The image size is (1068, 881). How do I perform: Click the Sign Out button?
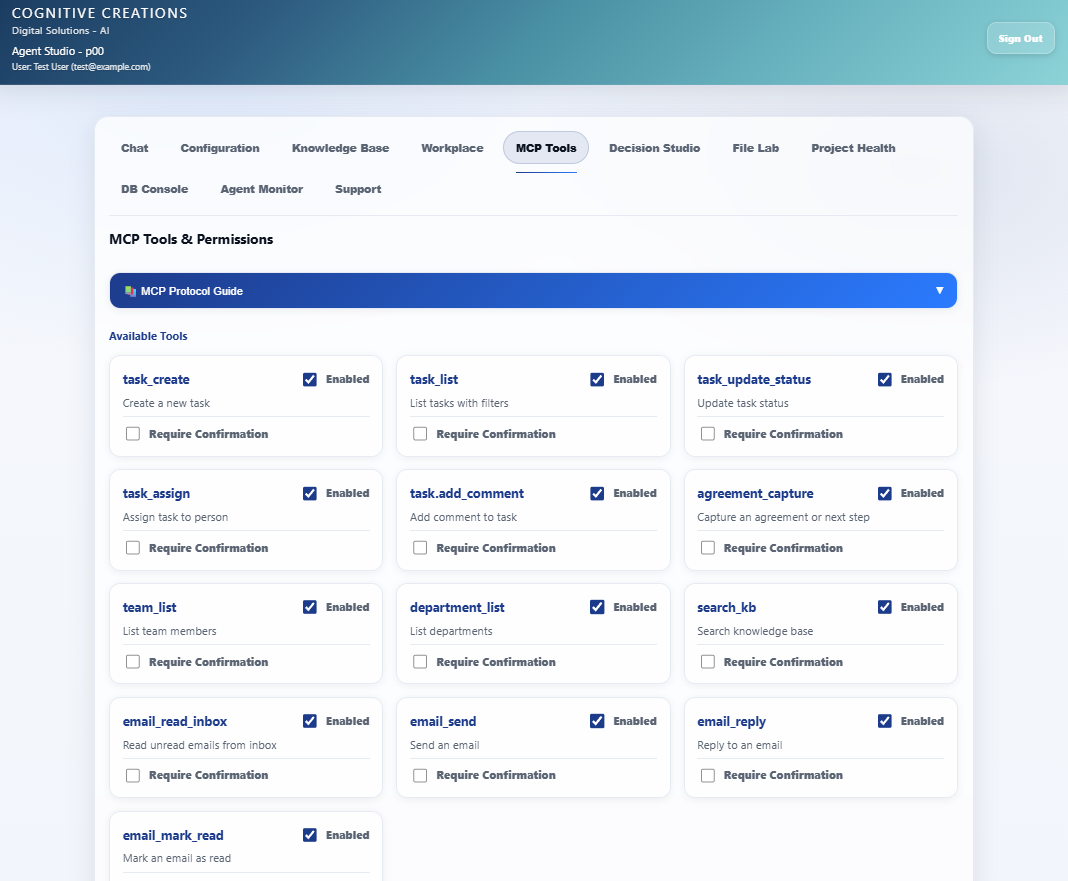click(1020, 38)
